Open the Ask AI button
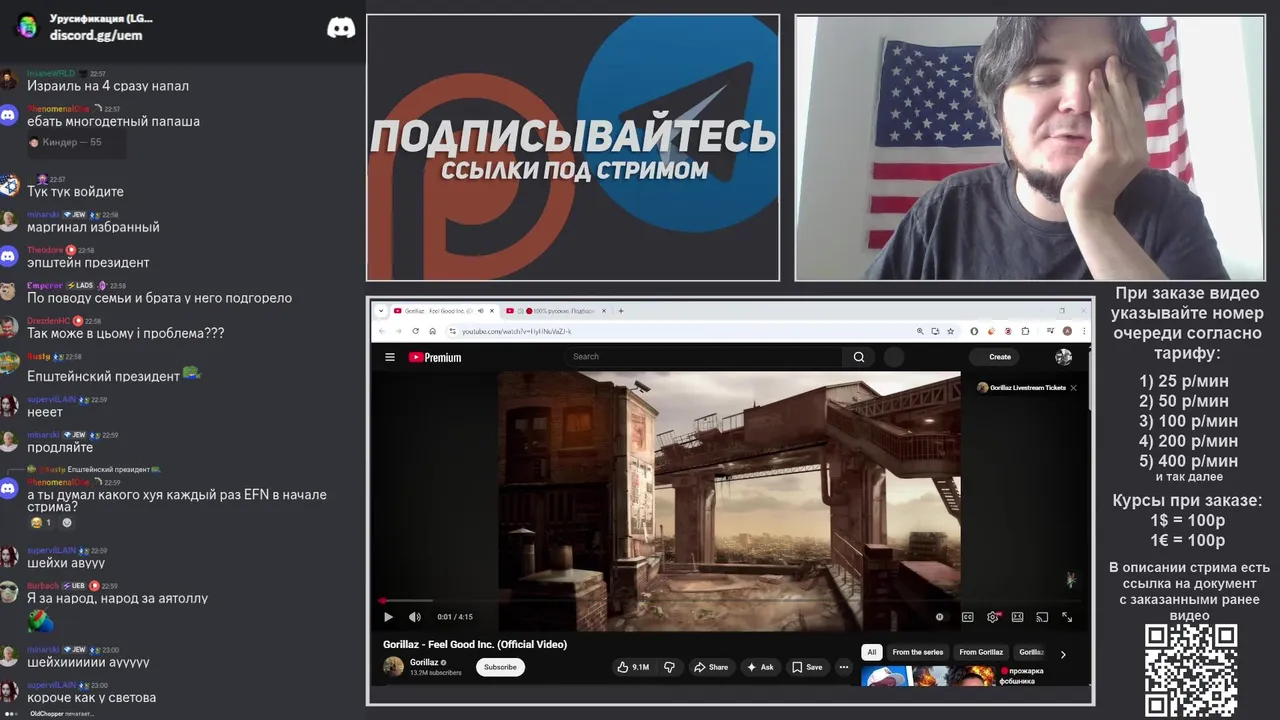This screenshot has width=1280, height=720. 760,667
